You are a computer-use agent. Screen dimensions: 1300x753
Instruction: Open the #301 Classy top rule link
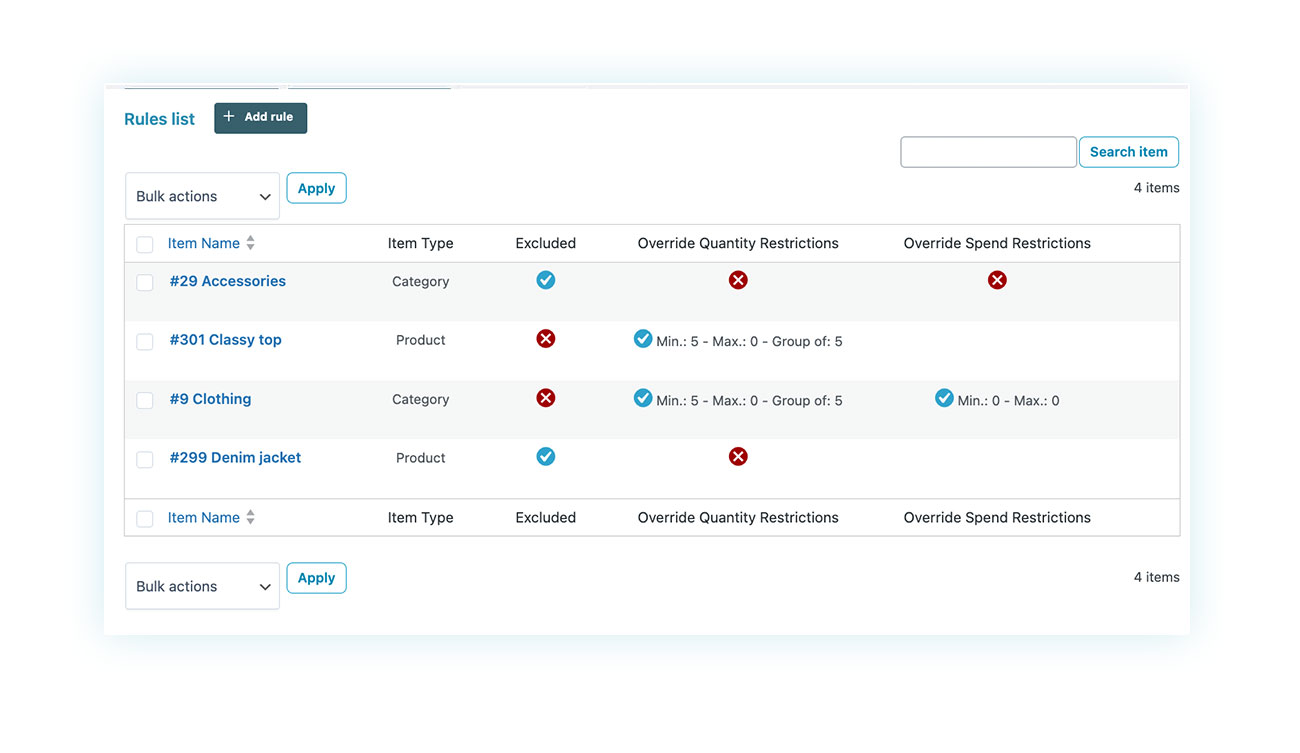point(225,340)
